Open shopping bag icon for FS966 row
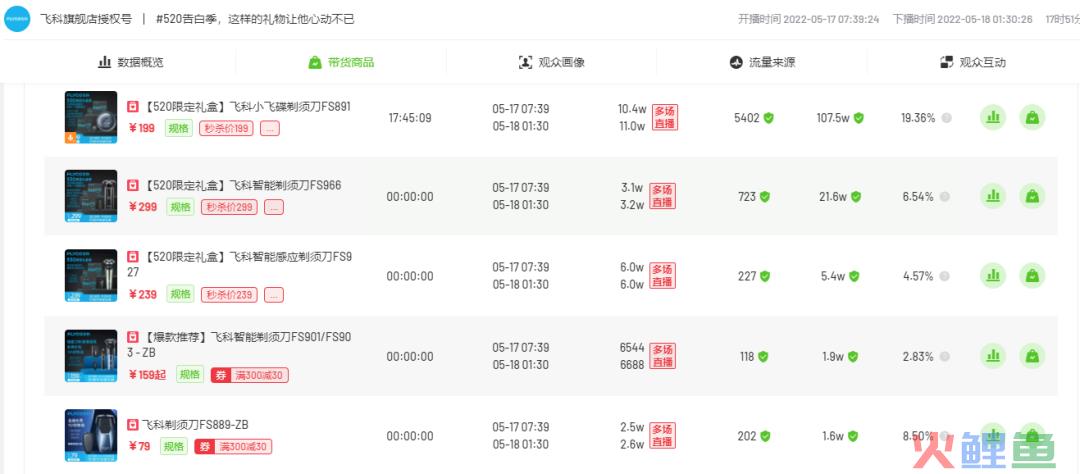This screenshot has width=1080, height=474. [x=1032, y=196]
